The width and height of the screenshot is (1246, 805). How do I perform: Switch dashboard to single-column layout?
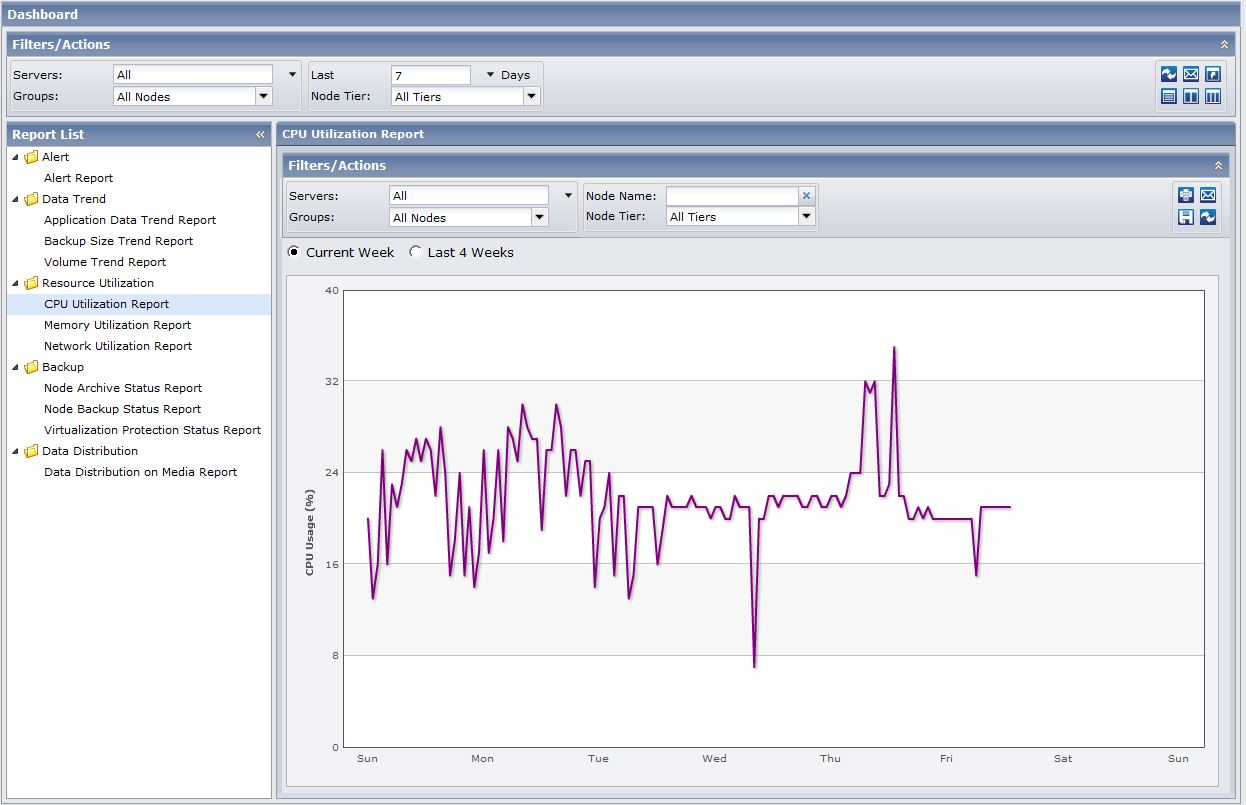click(x=1169, y=96)
